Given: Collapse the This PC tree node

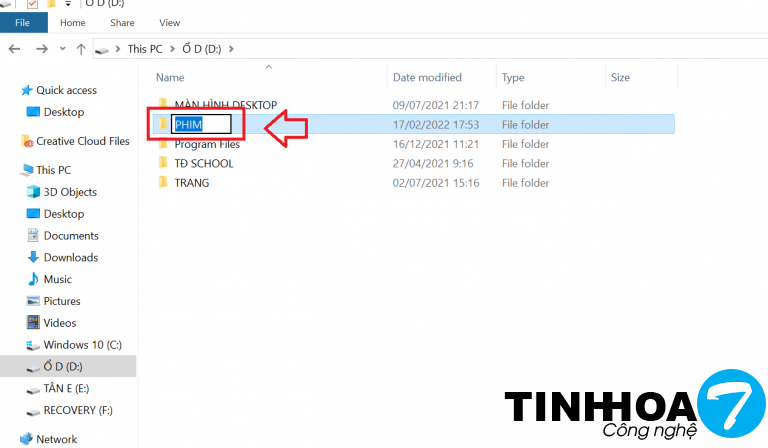Looking at the screenshot, I should tap(10, 170).
